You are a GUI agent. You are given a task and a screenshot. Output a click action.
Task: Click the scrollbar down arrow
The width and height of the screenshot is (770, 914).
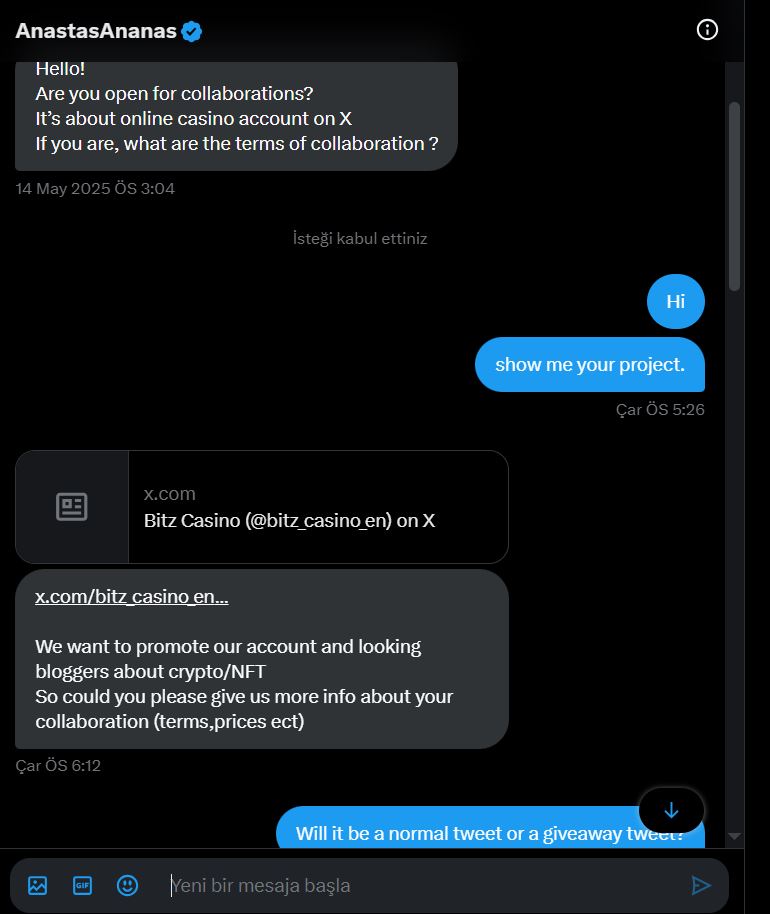(734, 836)
